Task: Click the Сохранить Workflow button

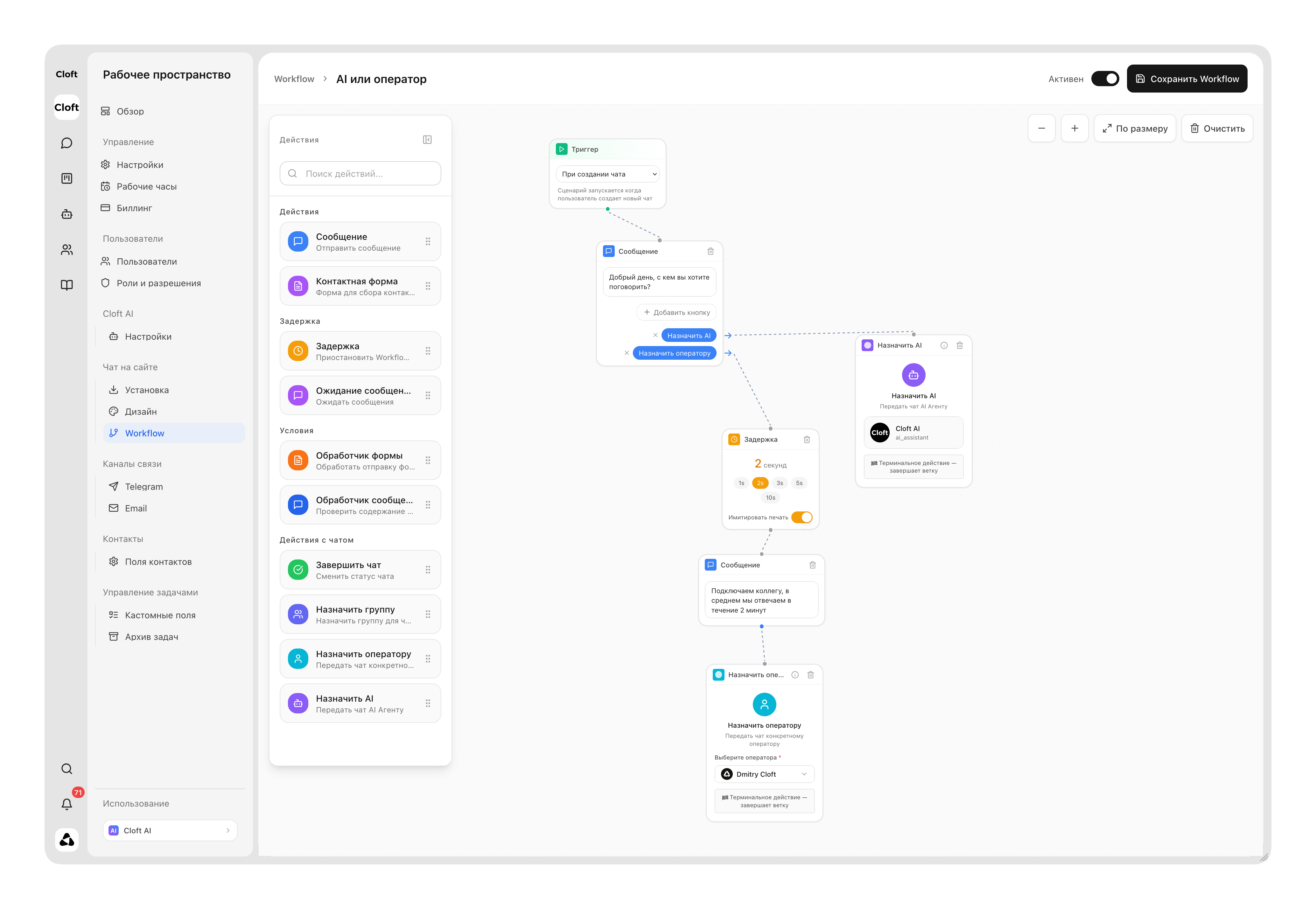Action: [x=1187, y=79]
